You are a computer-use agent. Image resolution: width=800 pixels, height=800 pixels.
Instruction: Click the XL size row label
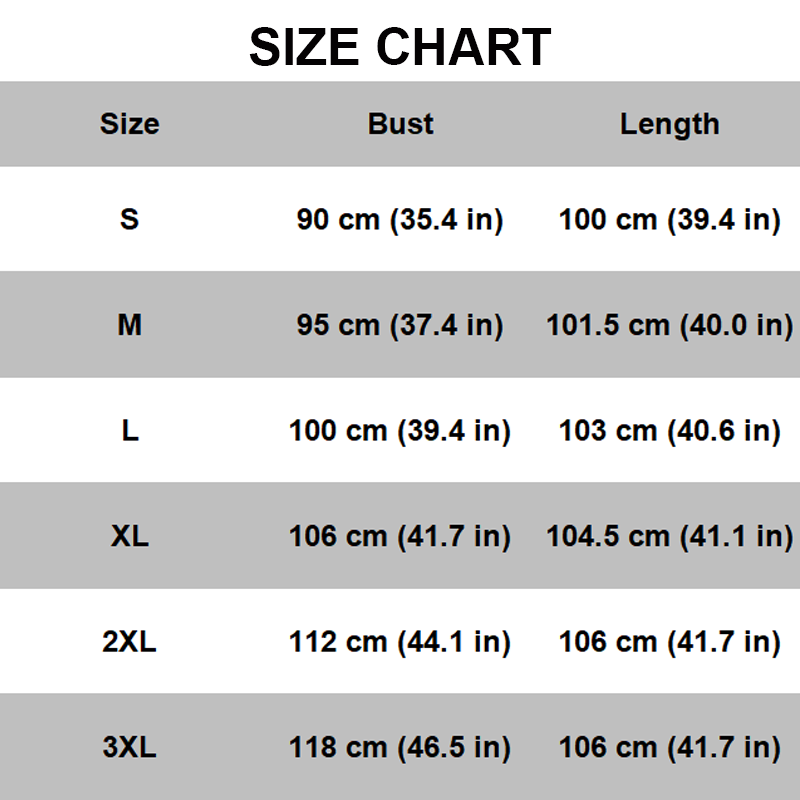pyautogui.click(x=130, y=536)
